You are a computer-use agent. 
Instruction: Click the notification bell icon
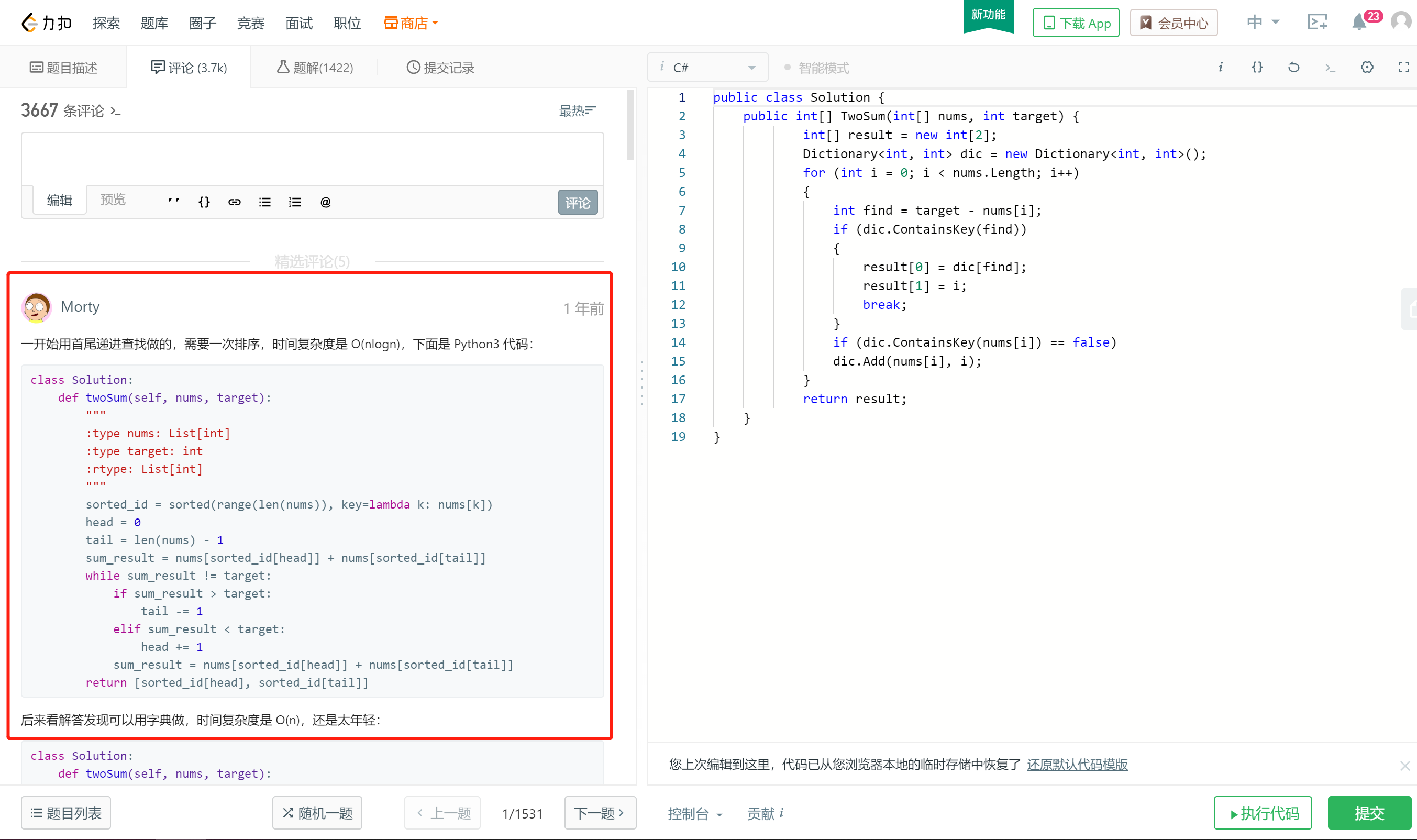tap(1359, 23)
